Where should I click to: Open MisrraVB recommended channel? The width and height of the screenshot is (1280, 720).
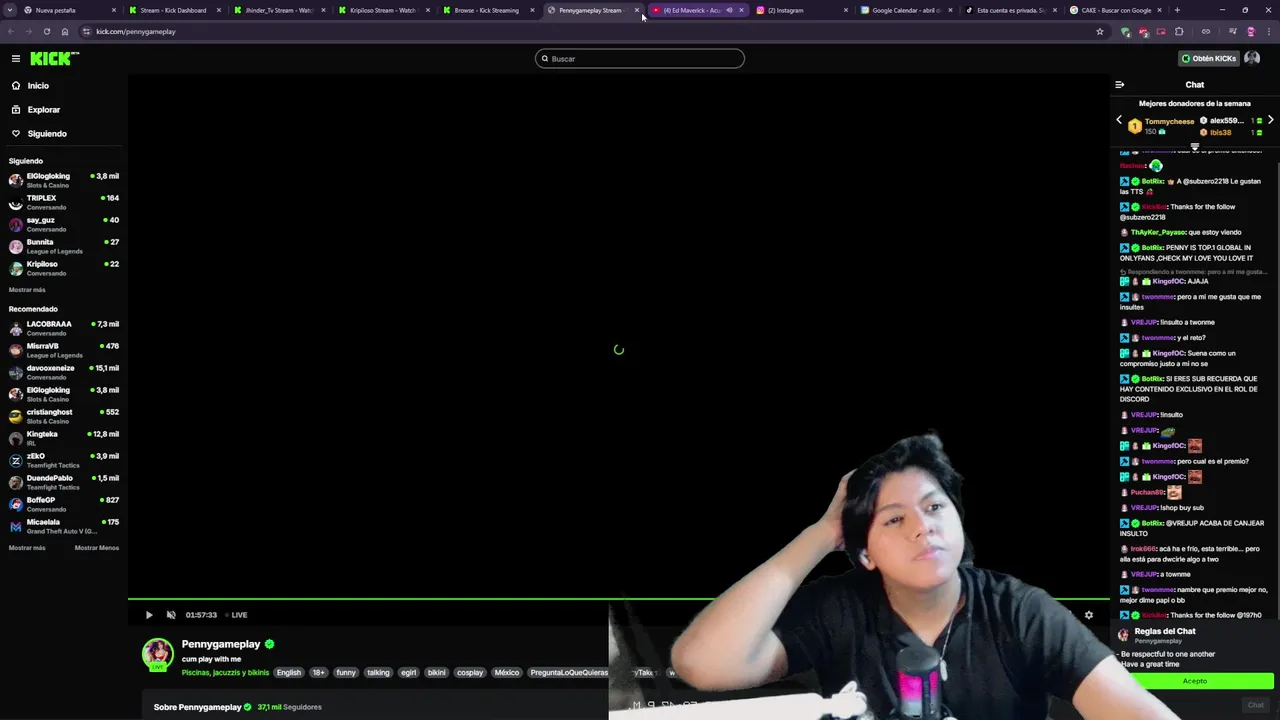tap(64, 350)
